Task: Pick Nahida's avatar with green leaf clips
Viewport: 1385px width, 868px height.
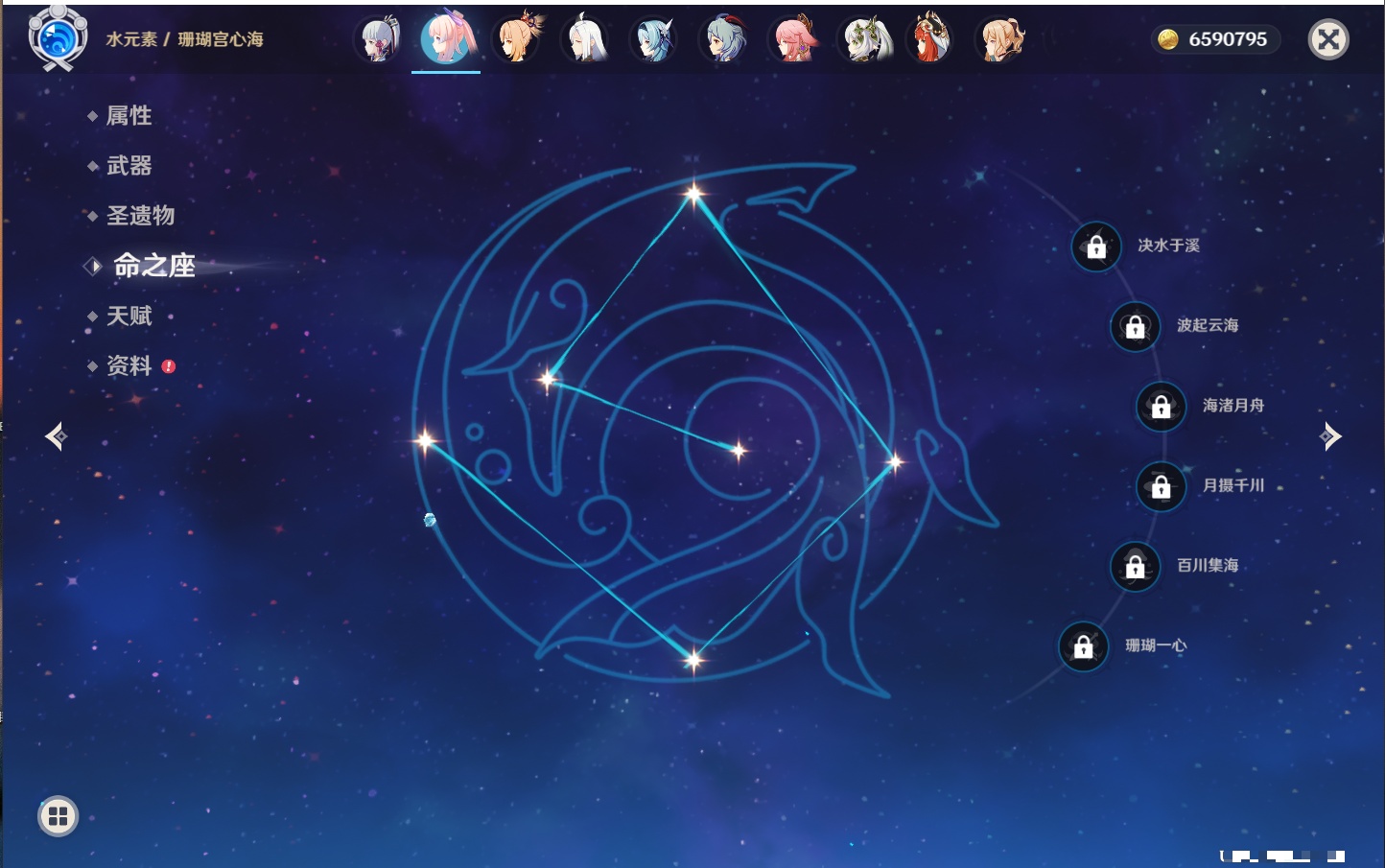Action: pos(864,39)
